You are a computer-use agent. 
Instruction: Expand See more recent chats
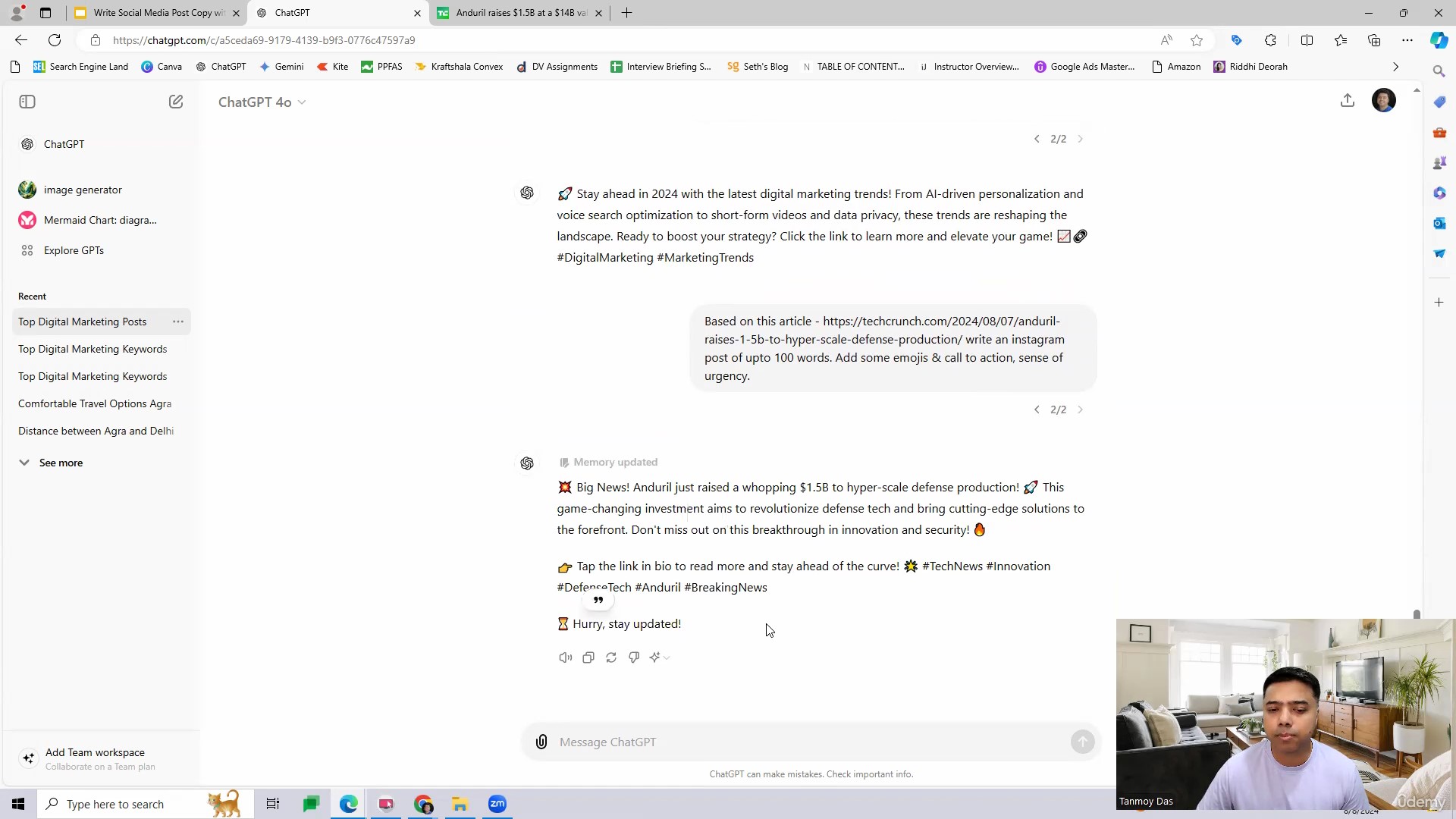coord(51,463)
